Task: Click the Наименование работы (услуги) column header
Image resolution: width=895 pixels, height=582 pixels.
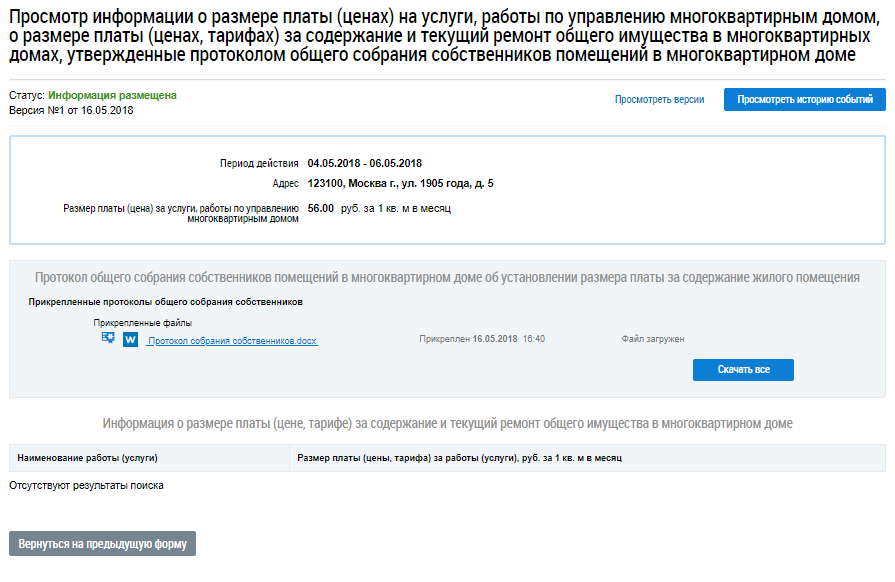Action: [88, 458]
